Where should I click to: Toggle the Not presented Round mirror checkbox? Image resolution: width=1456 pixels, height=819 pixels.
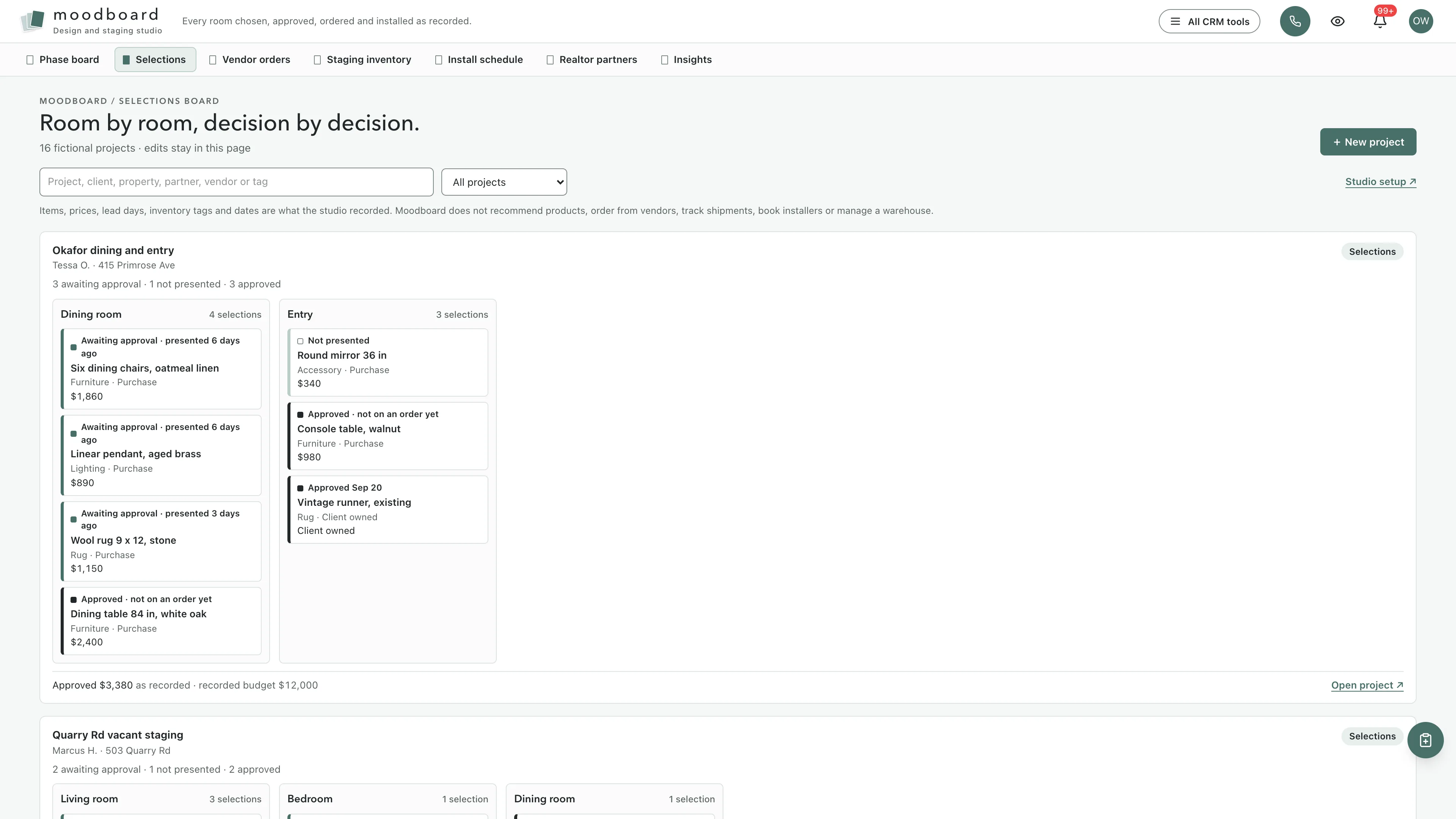click(x=300, y=341)
